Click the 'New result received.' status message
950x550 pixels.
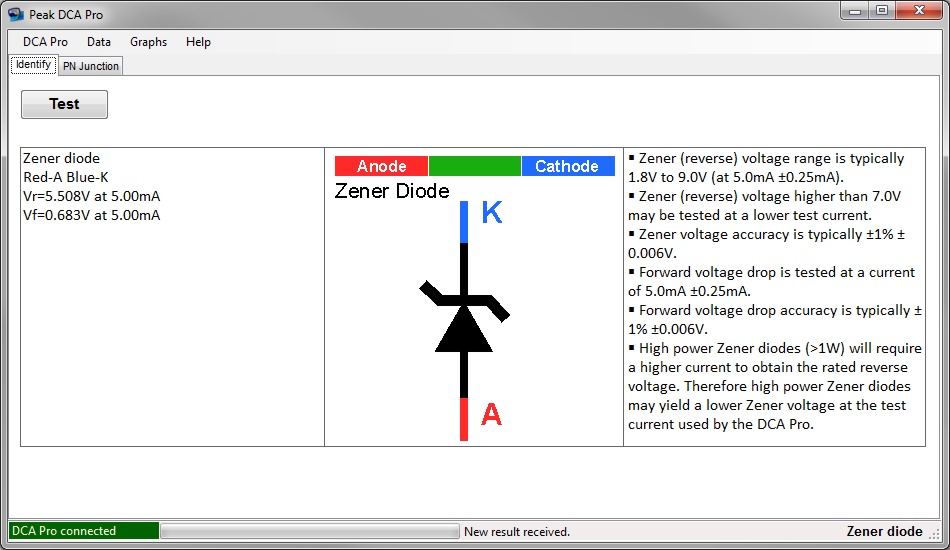pyautogui.click(x=517, y=532)
